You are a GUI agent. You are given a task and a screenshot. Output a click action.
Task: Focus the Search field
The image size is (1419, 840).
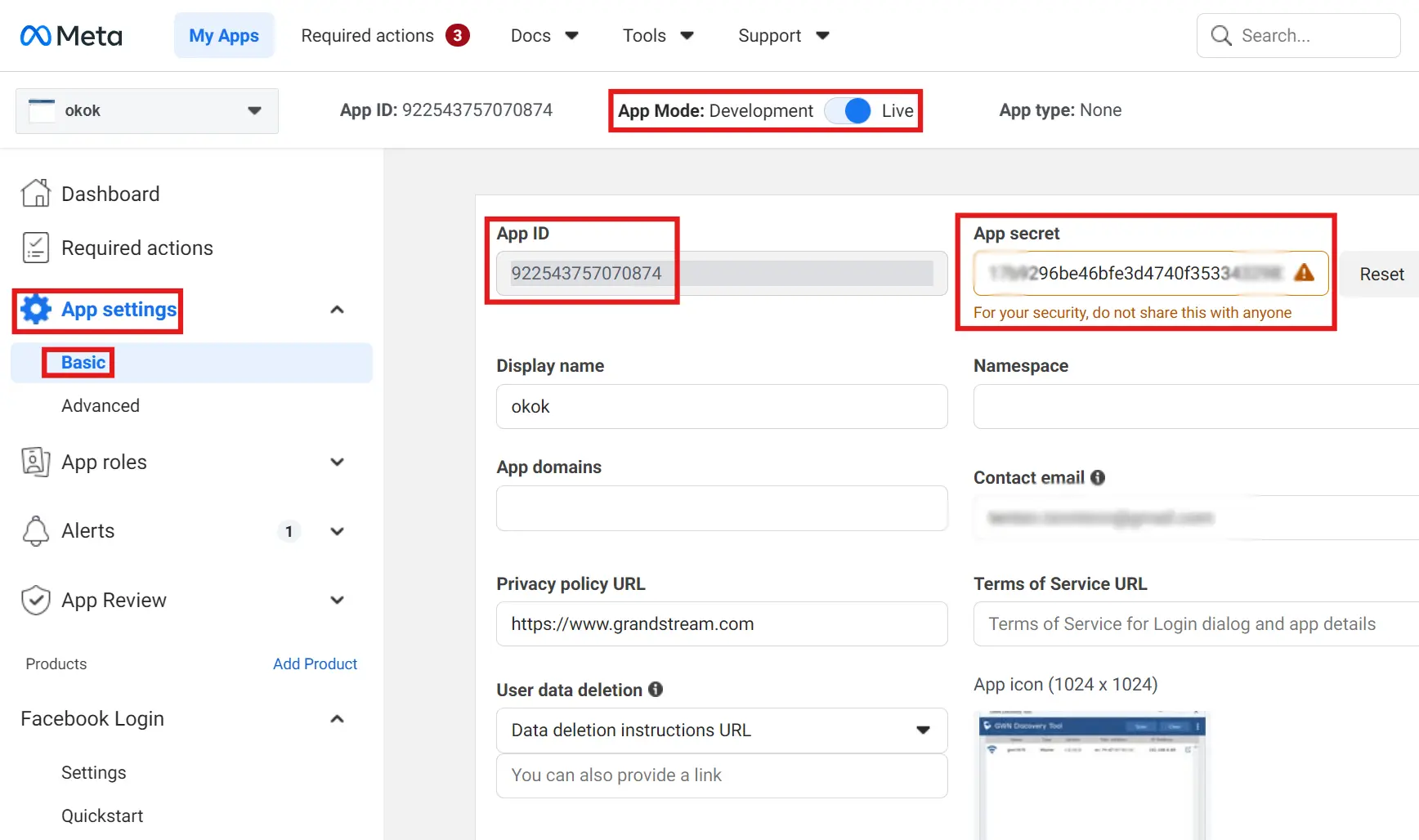tap(1299, 35)
